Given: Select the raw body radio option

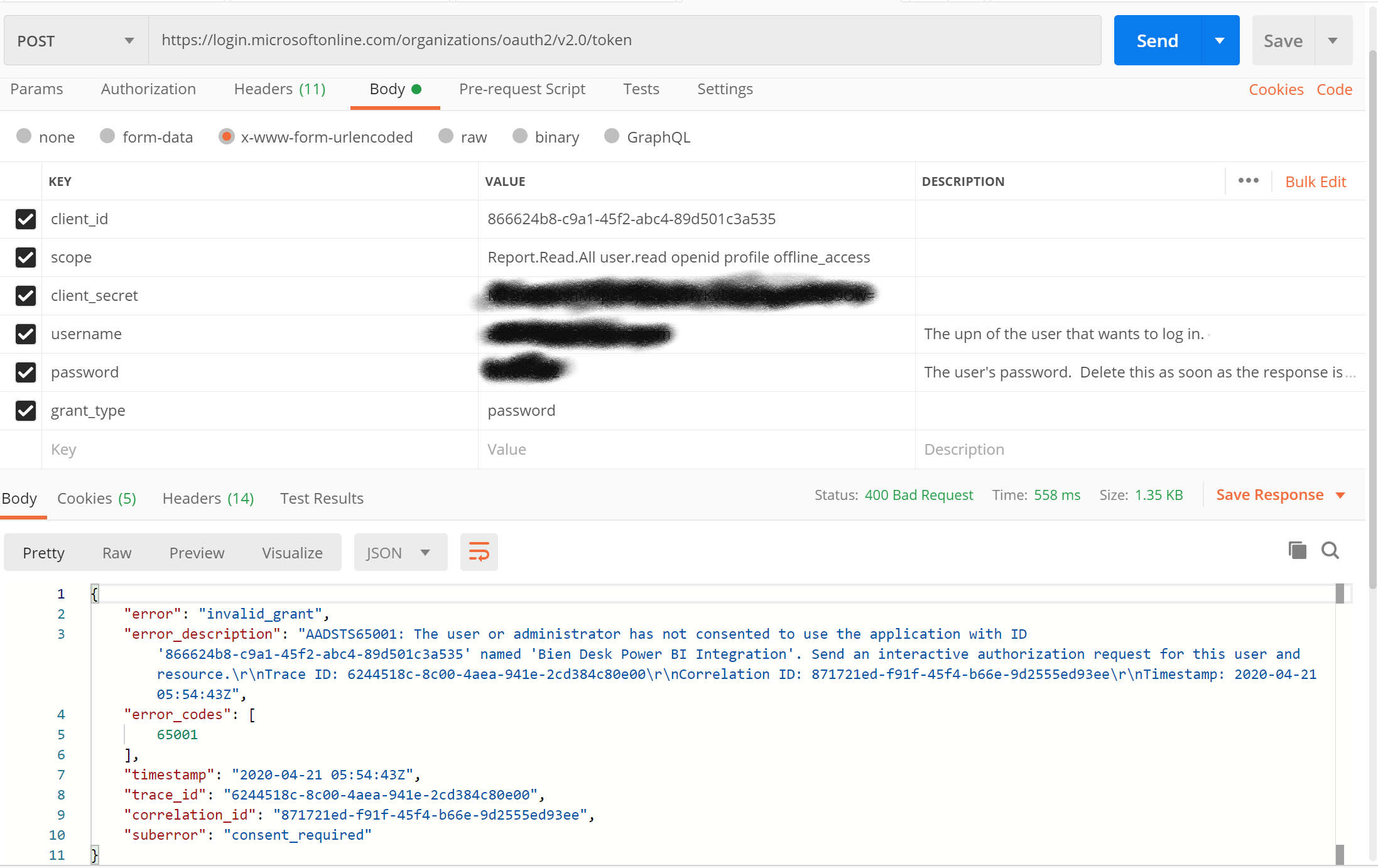Looking at the screenshot, I should coord(446,136).
